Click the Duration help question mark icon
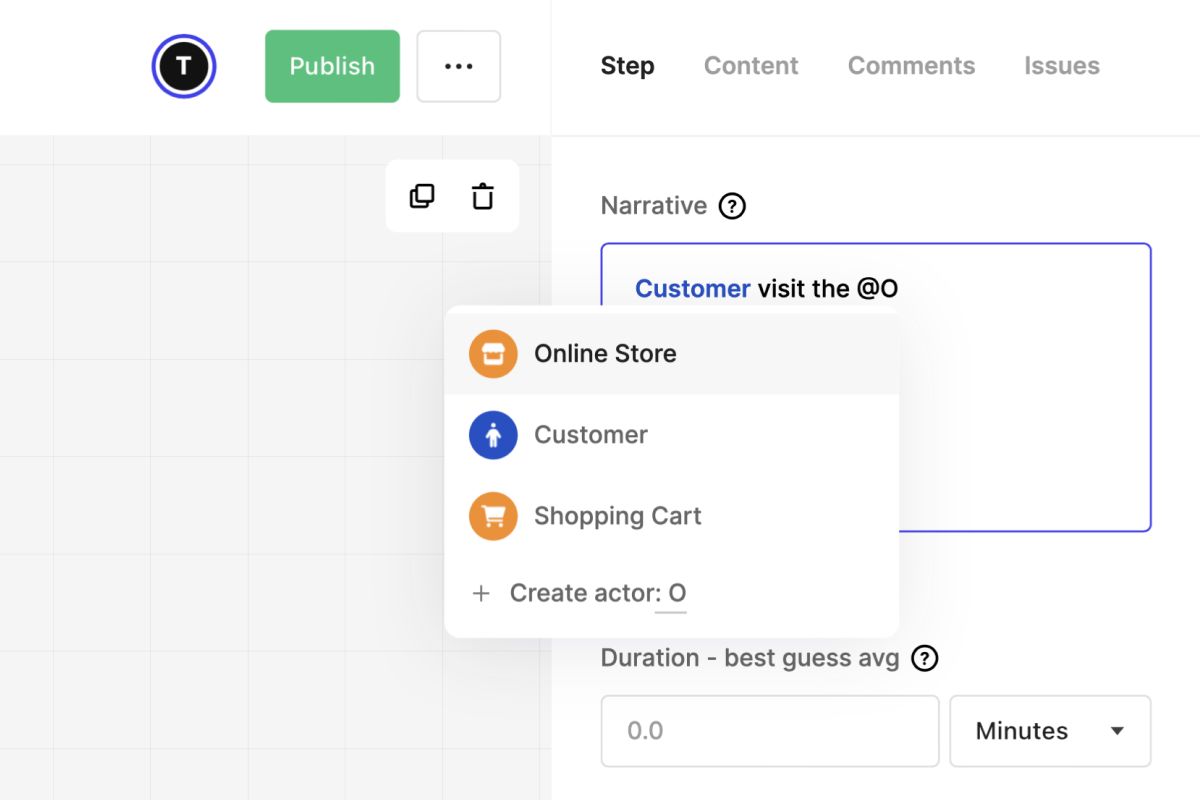The image size is (1200, 800). (926, 658)
